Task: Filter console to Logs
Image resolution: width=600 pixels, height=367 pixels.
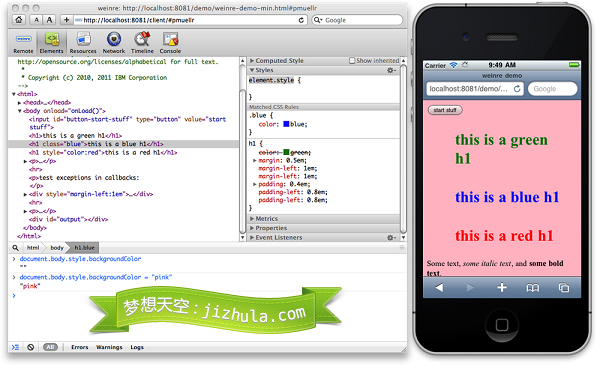Action: (137, 347)
